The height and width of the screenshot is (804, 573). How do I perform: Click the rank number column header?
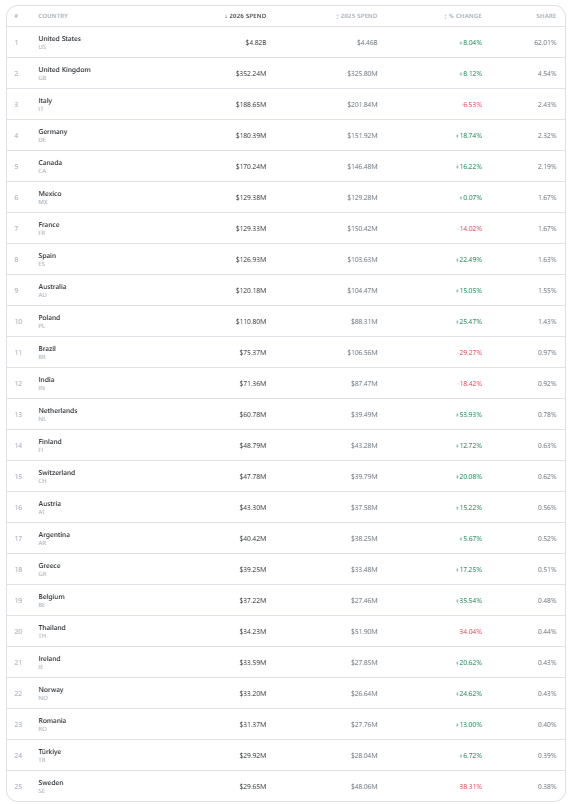click(16, 16)
